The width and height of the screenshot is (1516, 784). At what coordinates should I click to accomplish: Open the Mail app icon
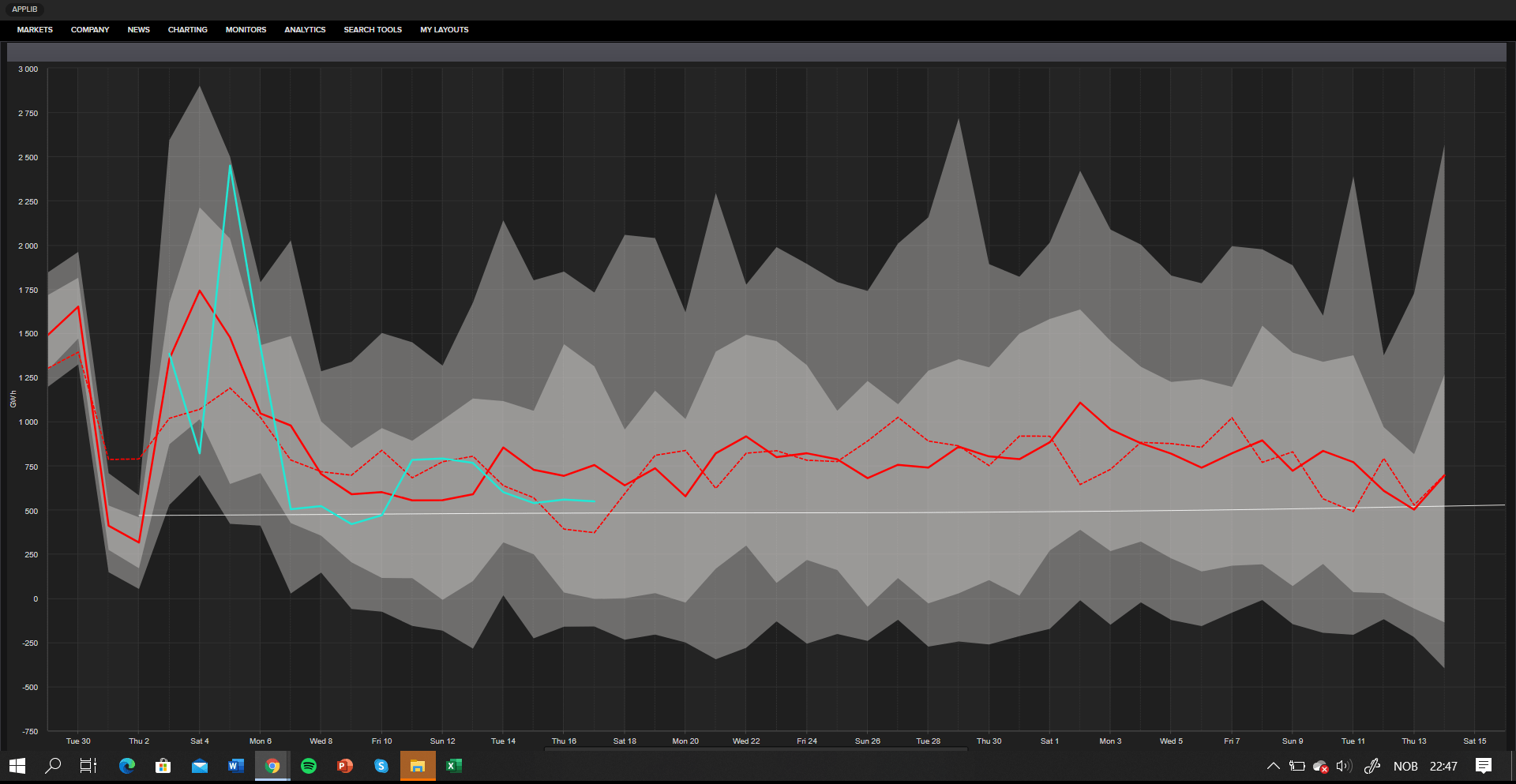(x=200, y=766)
